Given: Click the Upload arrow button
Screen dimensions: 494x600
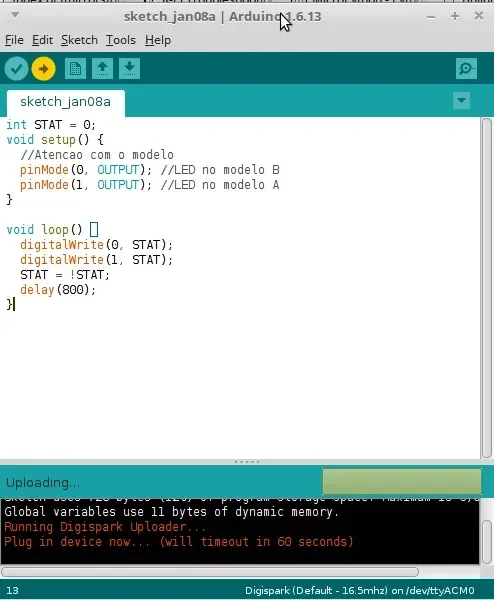Looking at the screenshot, I should click(44, 69).
